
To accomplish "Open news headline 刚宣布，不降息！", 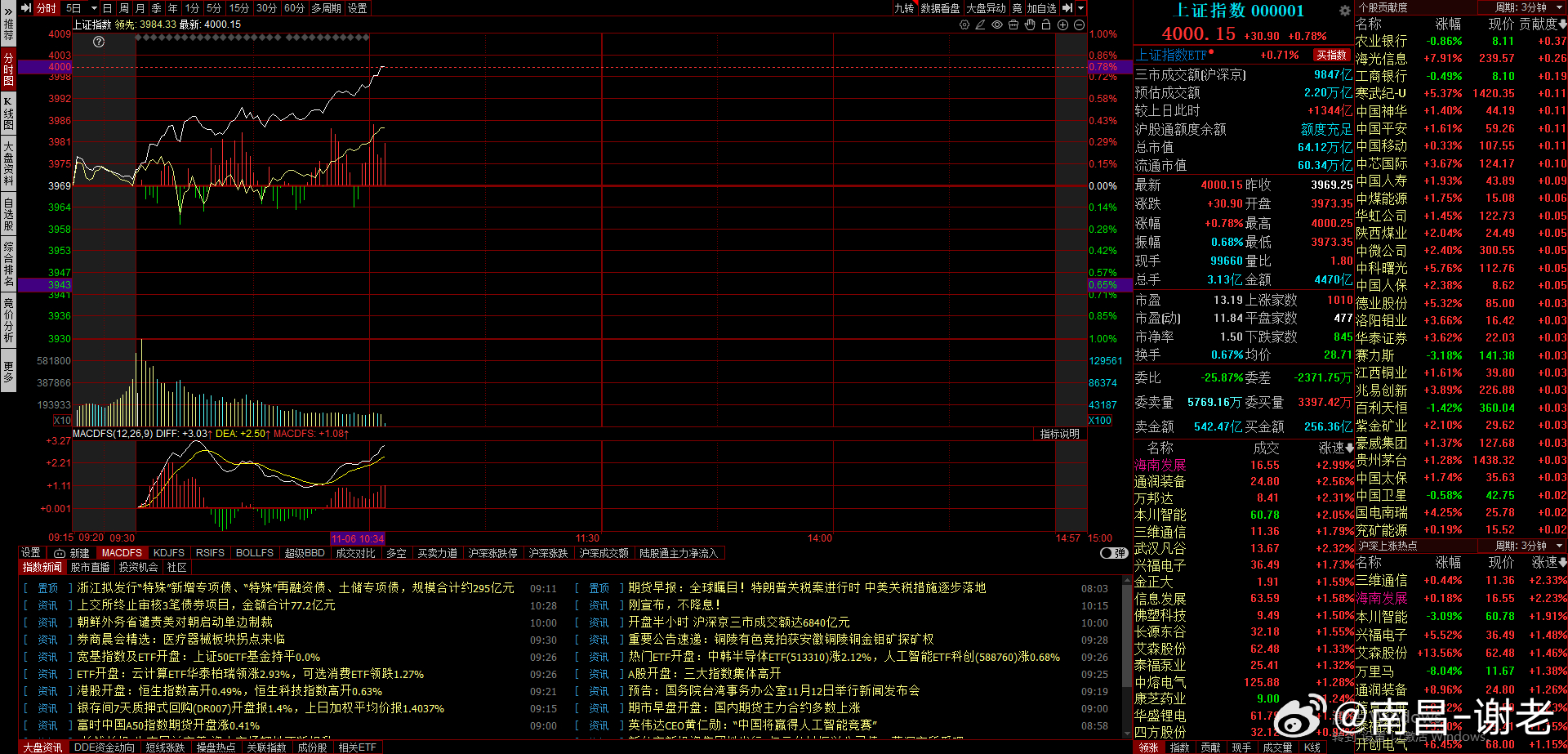I will (674, 605).
